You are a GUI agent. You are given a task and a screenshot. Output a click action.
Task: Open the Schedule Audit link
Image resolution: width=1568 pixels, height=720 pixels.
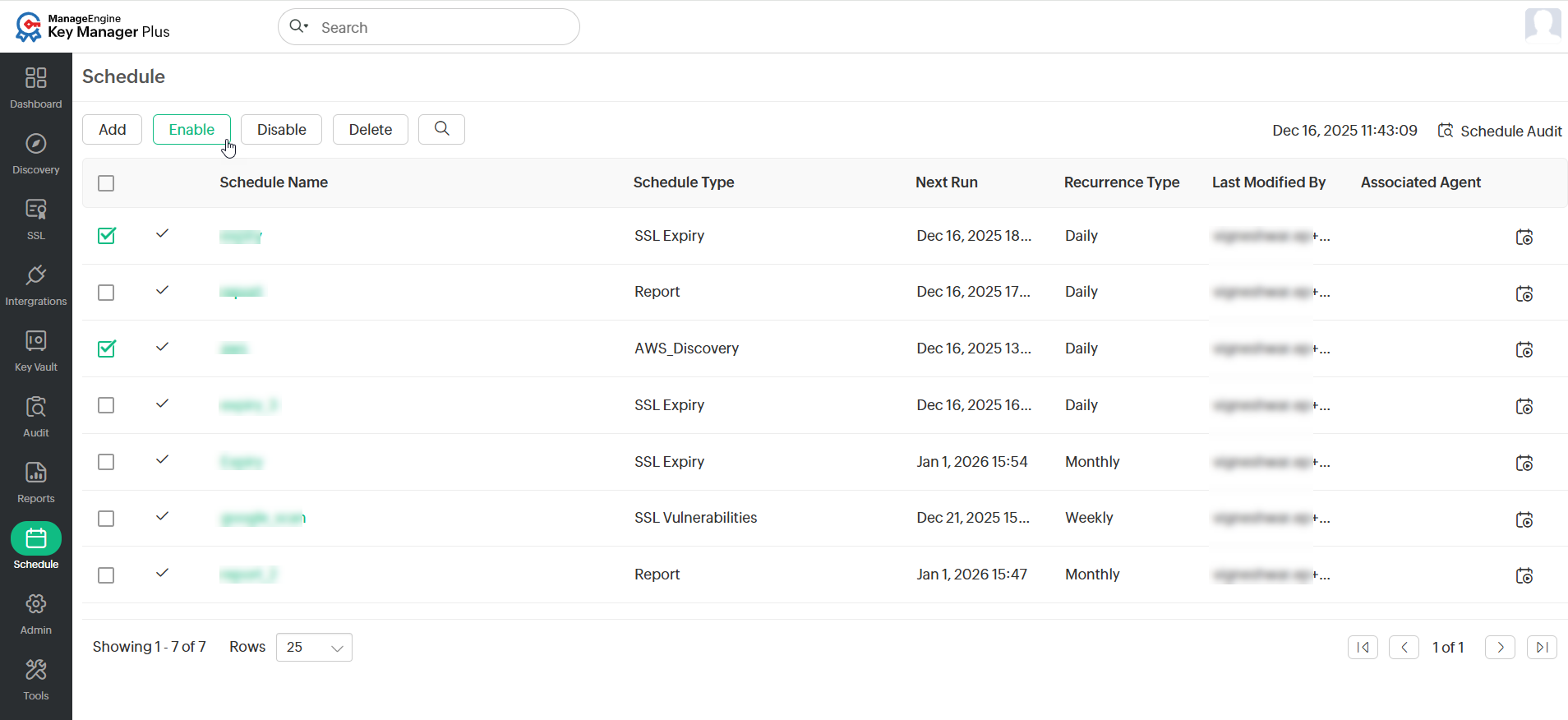click(1500, 131)
